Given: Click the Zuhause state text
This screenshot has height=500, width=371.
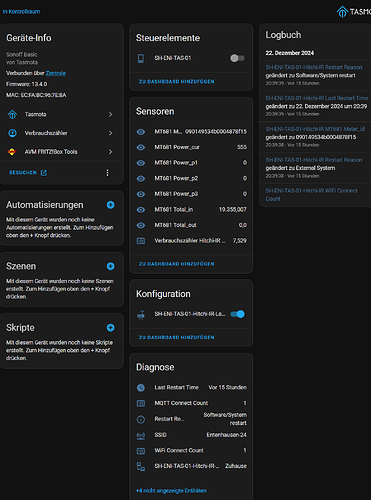Looking at the screenshot, I should point(236,466).
